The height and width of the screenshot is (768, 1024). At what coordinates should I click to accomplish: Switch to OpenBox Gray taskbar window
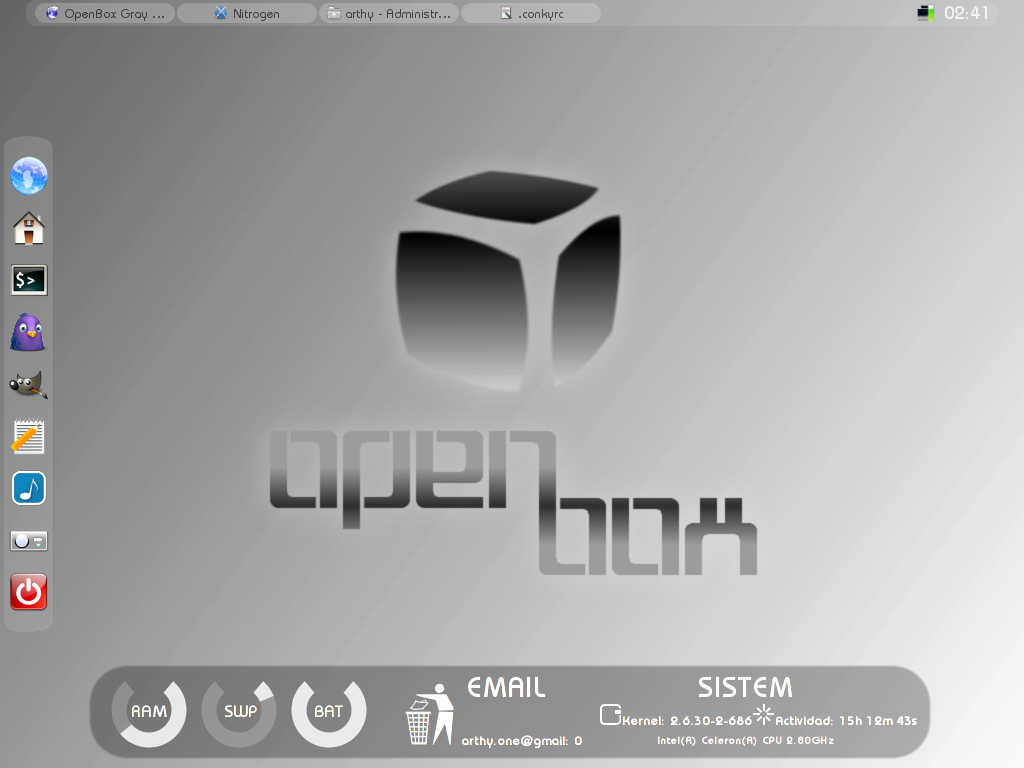point(104,13)
